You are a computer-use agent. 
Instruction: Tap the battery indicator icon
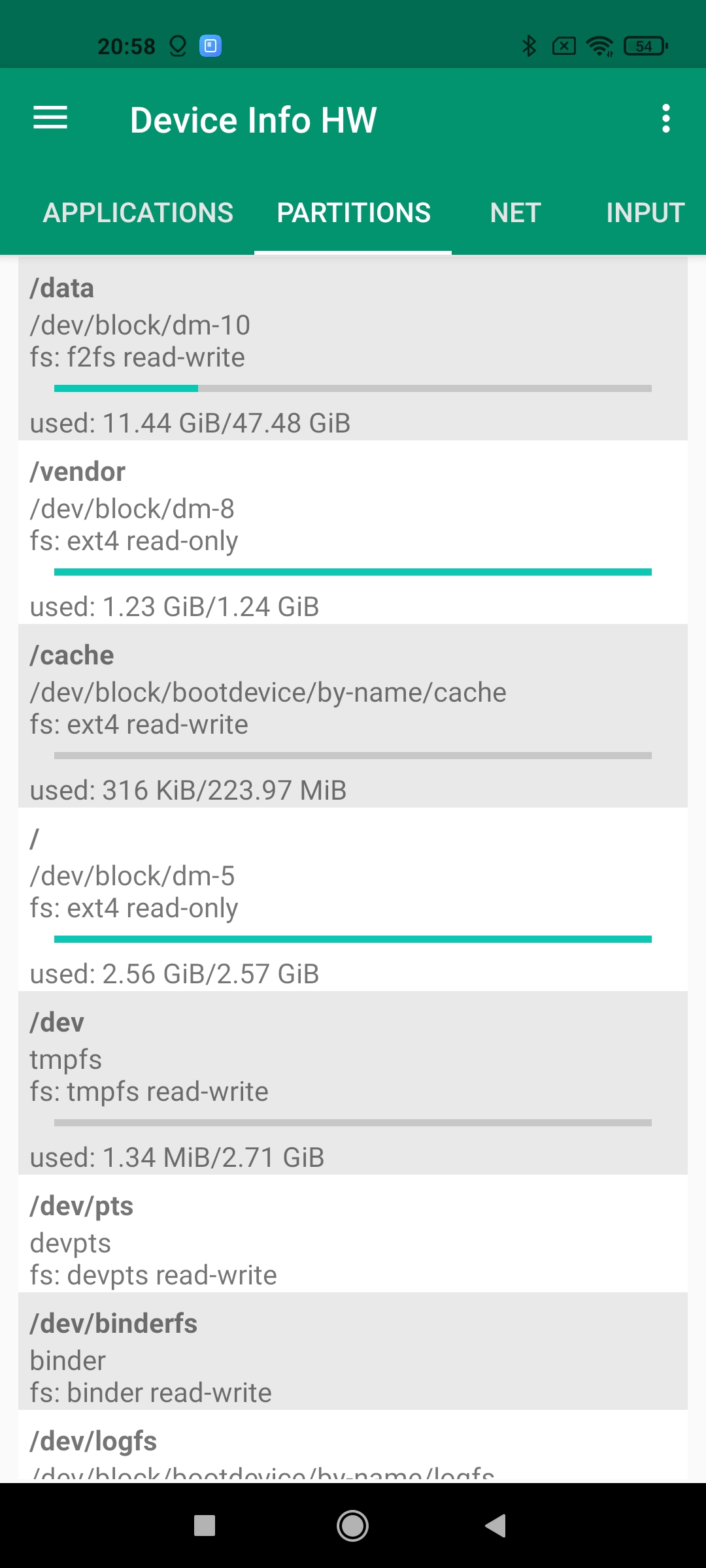pos(645,46)
